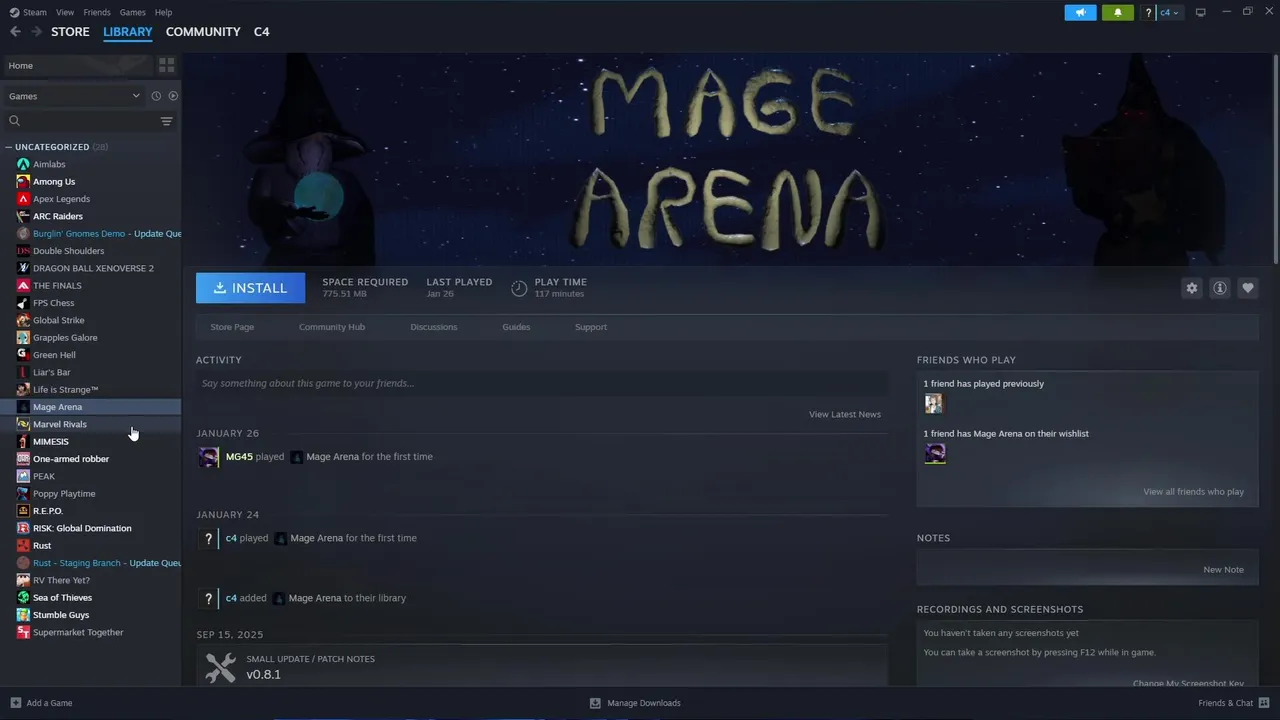The height and width of the screenshot is (720, 1280).
Task: Sort library by recent activity clock icon
Action: tap(156, 96)
